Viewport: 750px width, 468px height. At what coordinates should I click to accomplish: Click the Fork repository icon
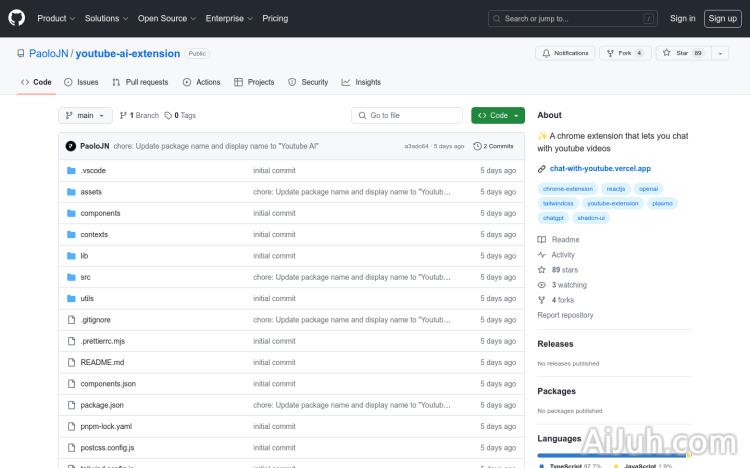[611, 53]
